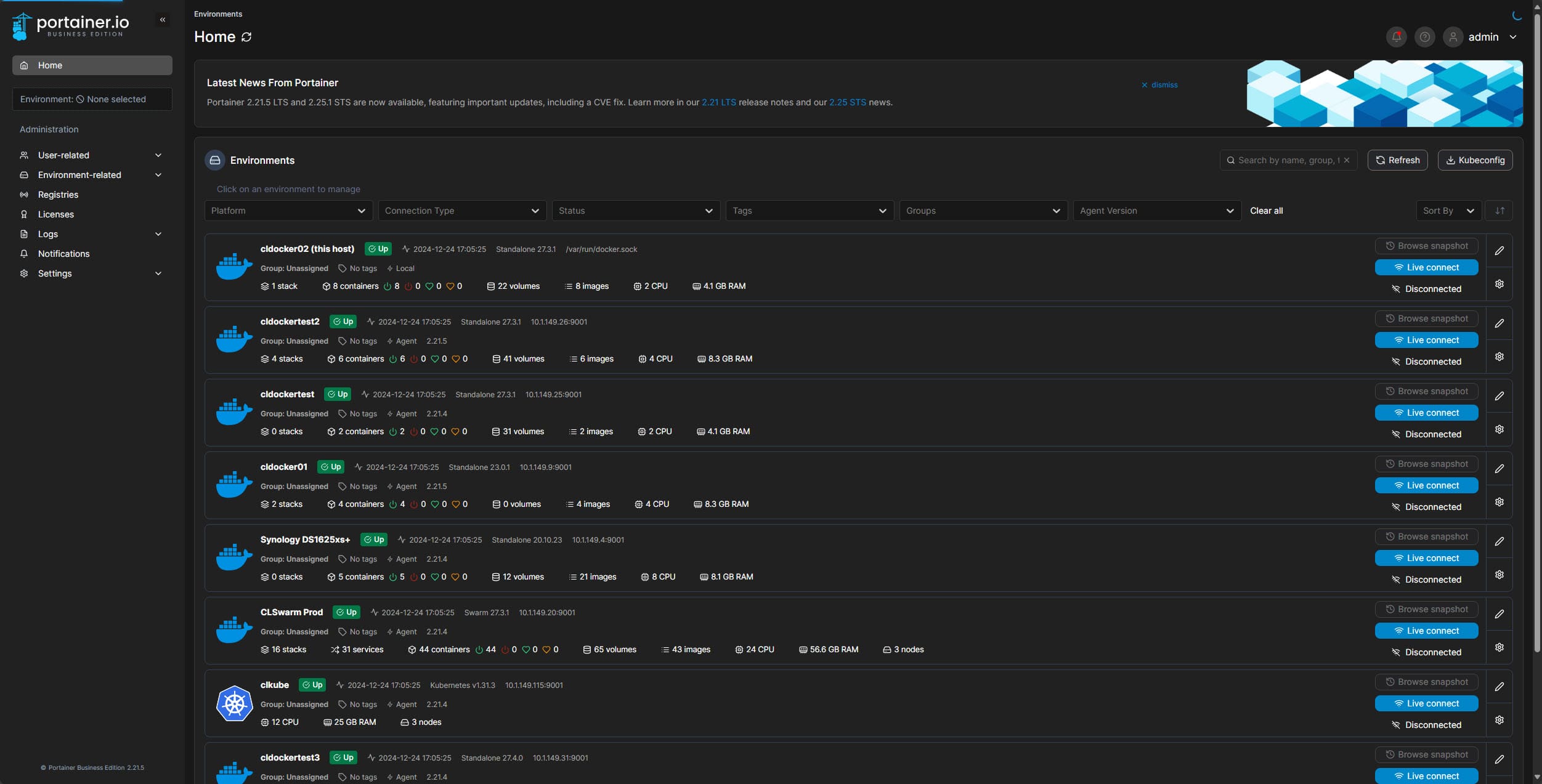Edit cldocker01 environment with pencil icon
This screenshot has width=1542, height=784.
coord(1499,469)
